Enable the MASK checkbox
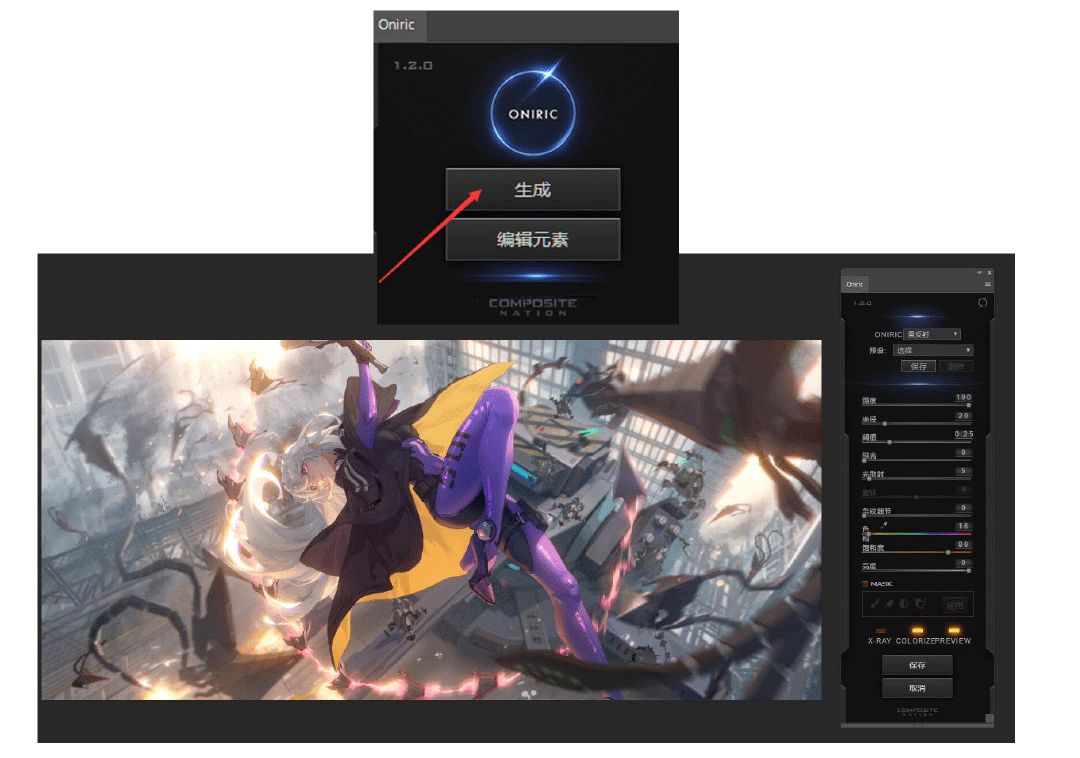The image size is (1080, 758). [x=865, y=584]
